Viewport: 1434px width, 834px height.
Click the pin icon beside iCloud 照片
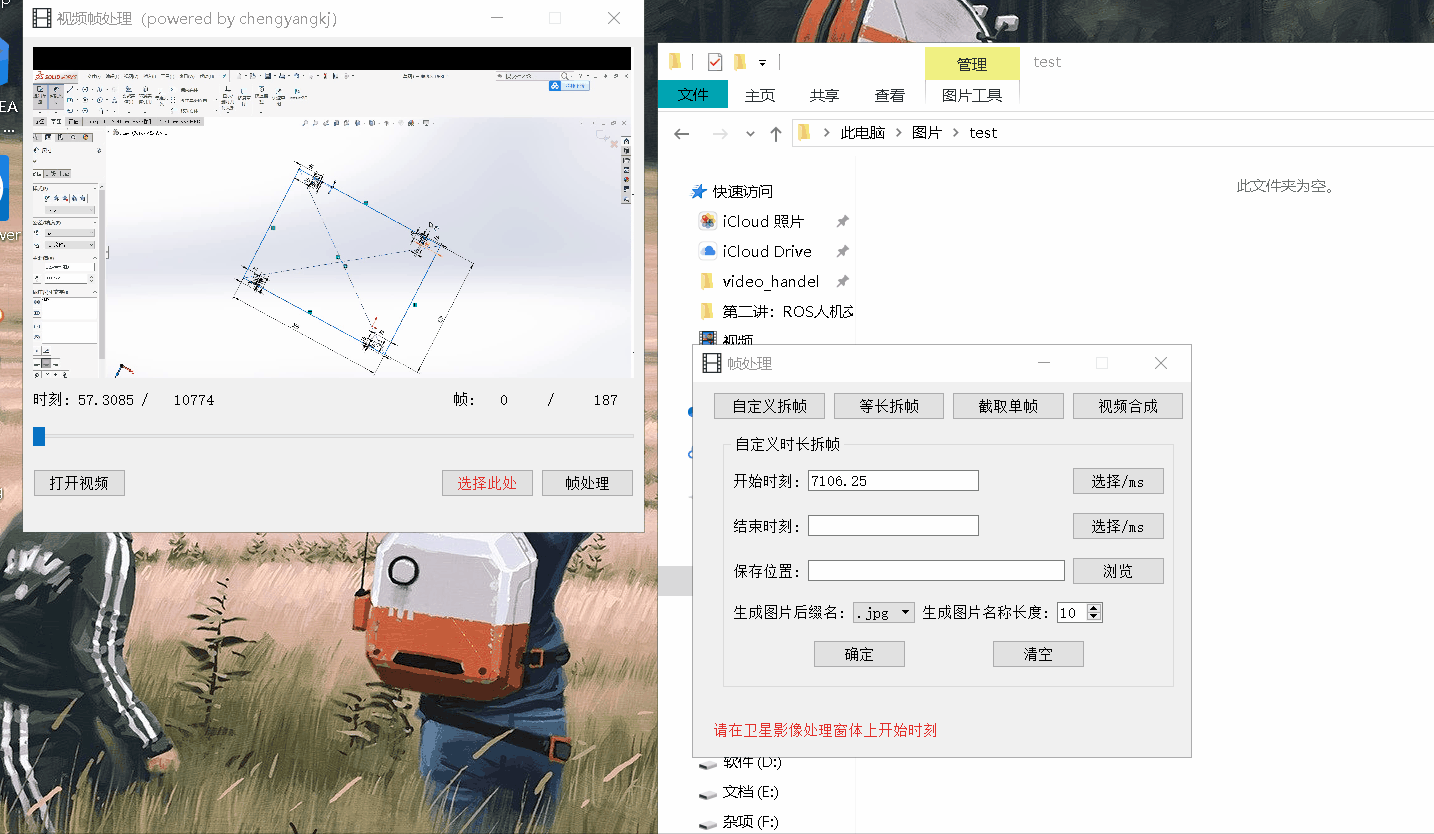pos(843,221)
